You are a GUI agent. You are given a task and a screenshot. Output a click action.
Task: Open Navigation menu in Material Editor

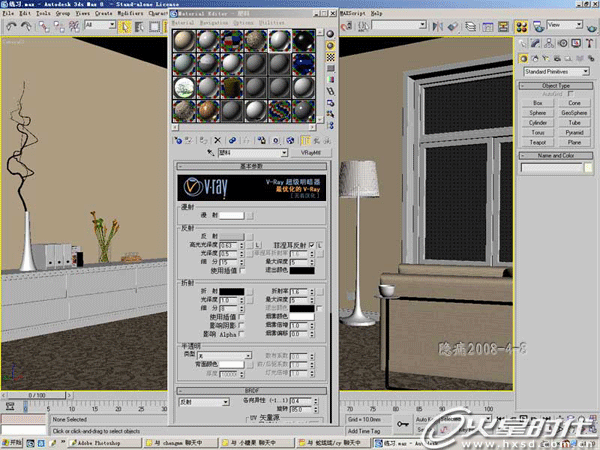(x=214, y=23)
